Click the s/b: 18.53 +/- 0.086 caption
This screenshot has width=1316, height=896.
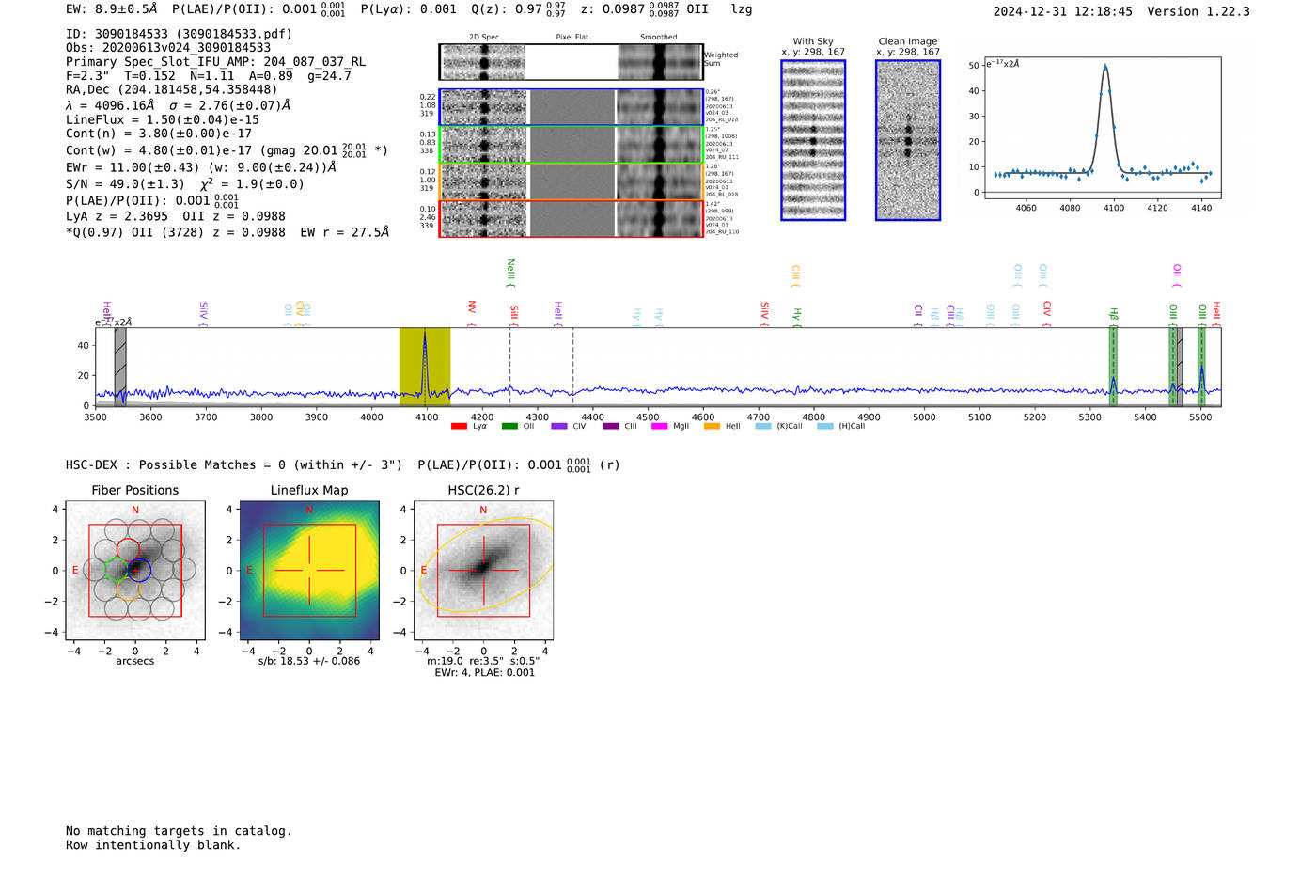click(309, 661)
